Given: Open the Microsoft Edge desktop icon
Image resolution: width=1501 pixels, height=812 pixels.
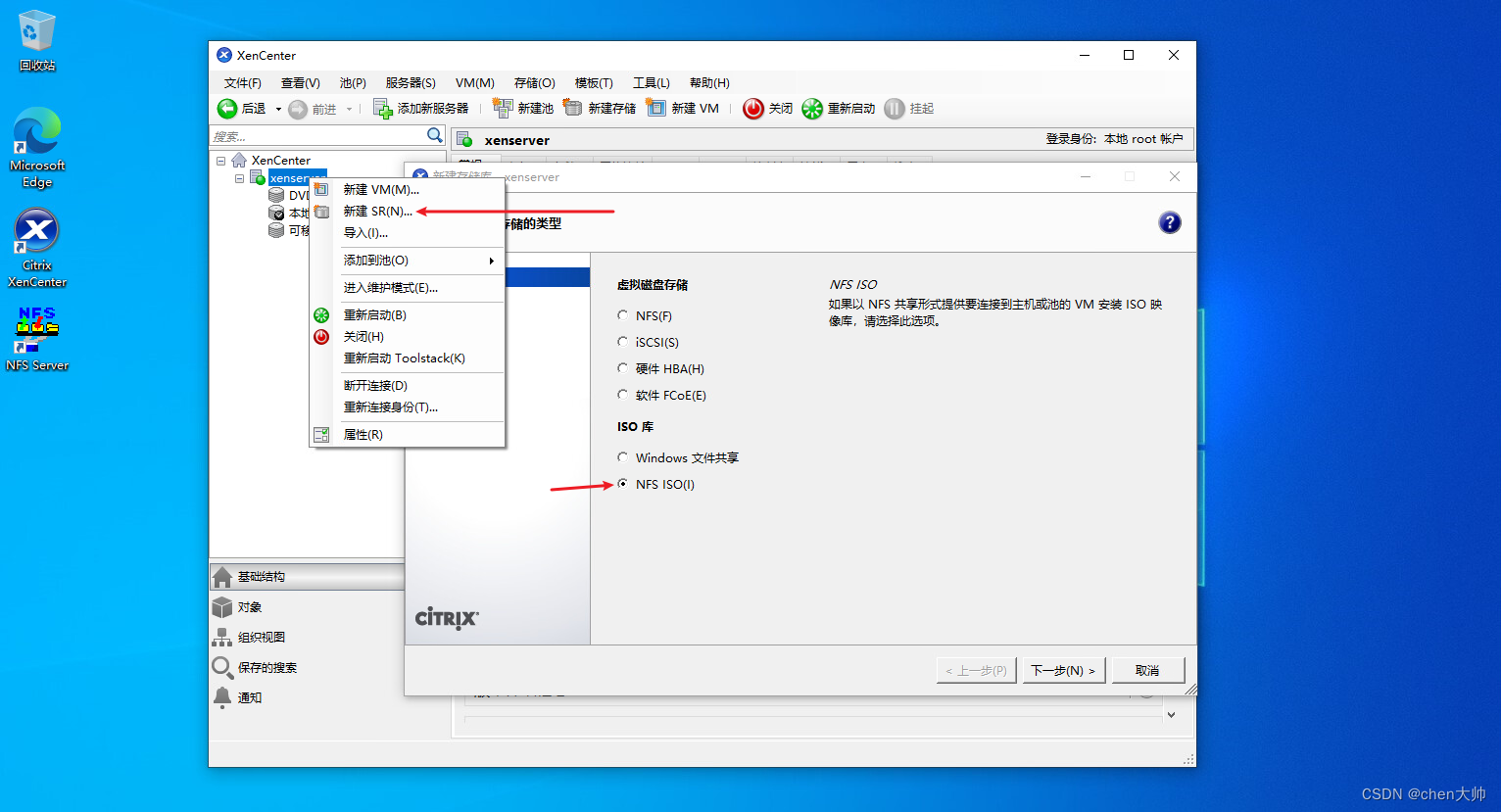Looking at the screenshot, I should [x=37, y=148].
